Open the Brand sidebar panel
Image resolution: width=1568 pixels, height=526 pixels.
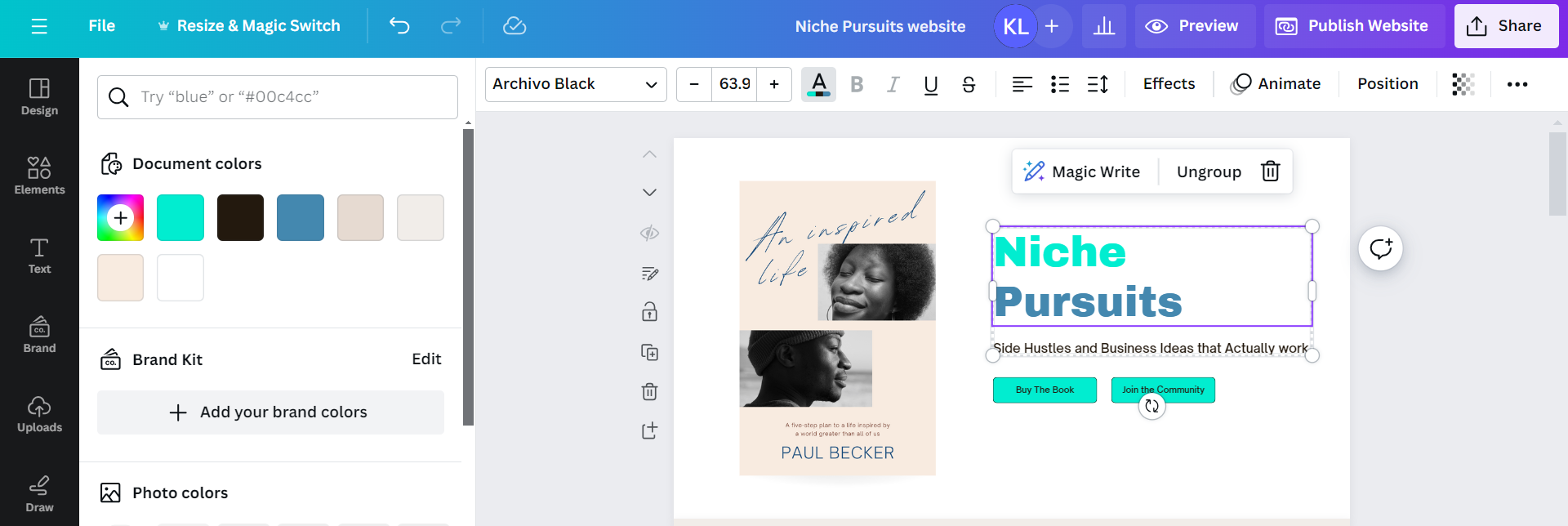(39, 335)
